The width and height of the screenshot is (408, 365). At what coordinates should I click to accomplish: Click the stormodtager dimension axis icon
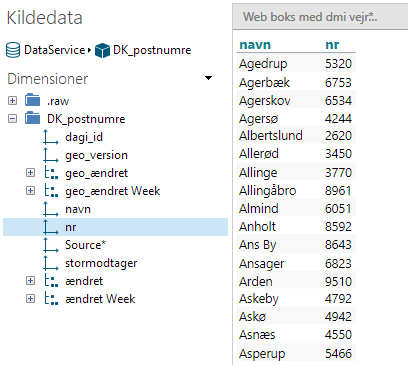click(51, 263)
